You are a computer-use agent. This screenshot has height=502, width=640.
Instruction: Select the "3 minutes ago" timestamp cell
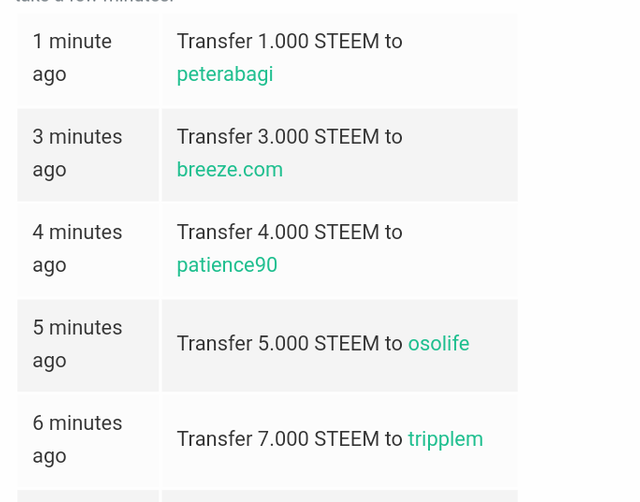coord(77,153)
